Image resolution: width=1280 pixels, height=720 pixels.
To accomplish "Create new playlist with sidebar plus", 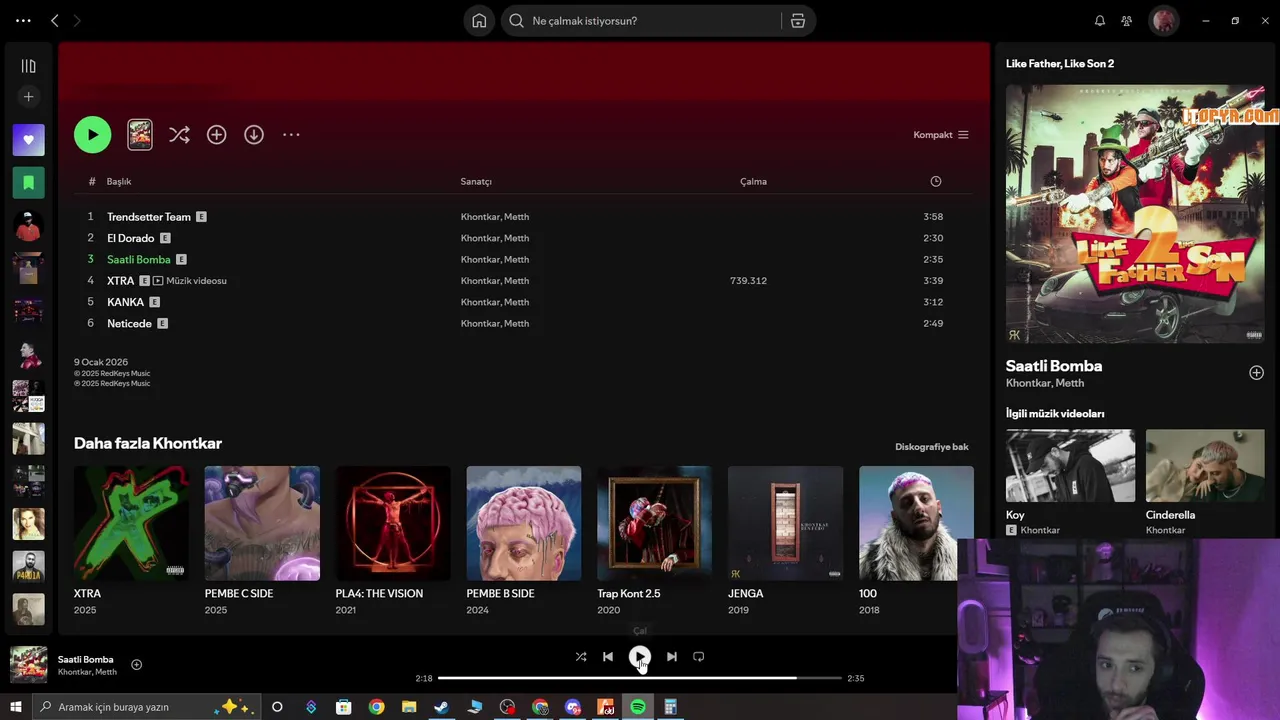I will 28,97.
